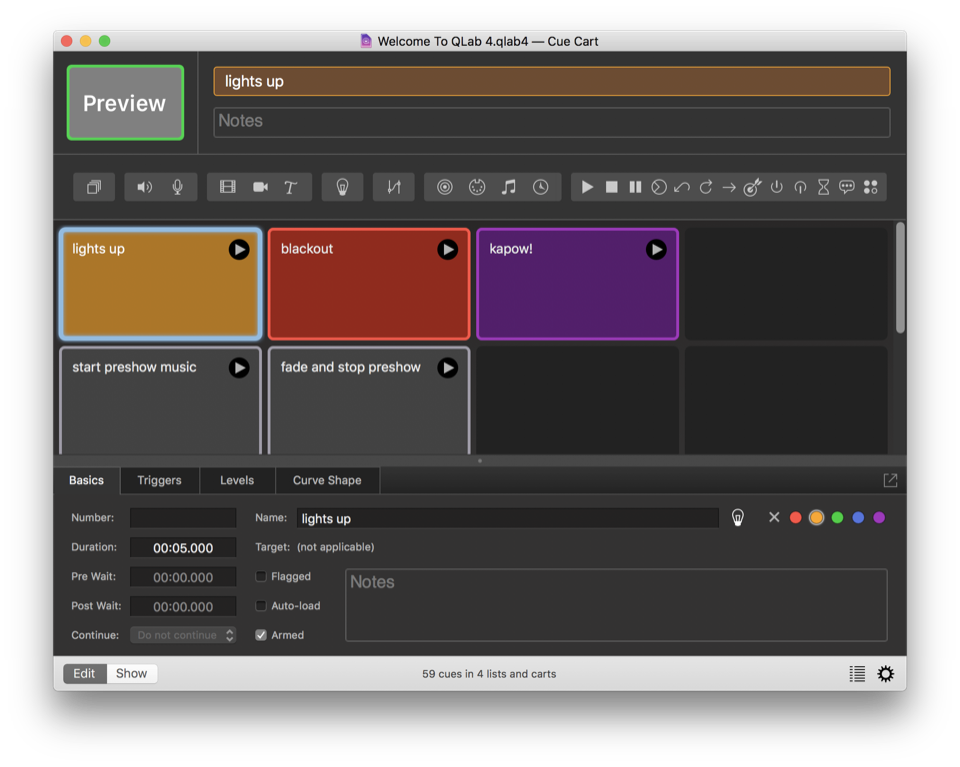Image resolution: width=960 pixels, height=767 pixels.
Task: Select the Video cue filmstrip icon
Action: point(228,187)
